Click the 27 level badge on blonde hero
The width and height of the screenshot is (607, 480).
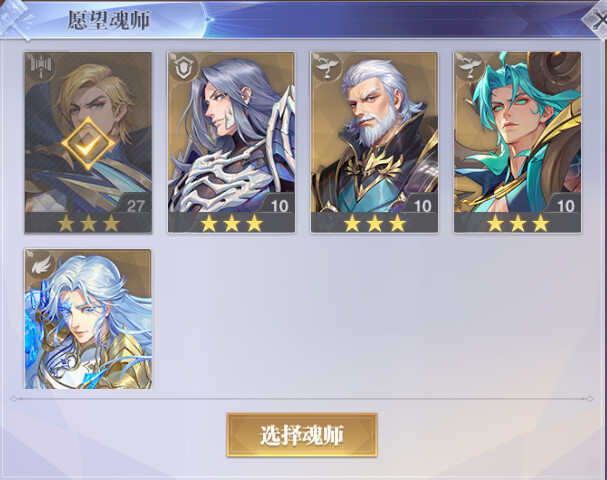[135, 205]
